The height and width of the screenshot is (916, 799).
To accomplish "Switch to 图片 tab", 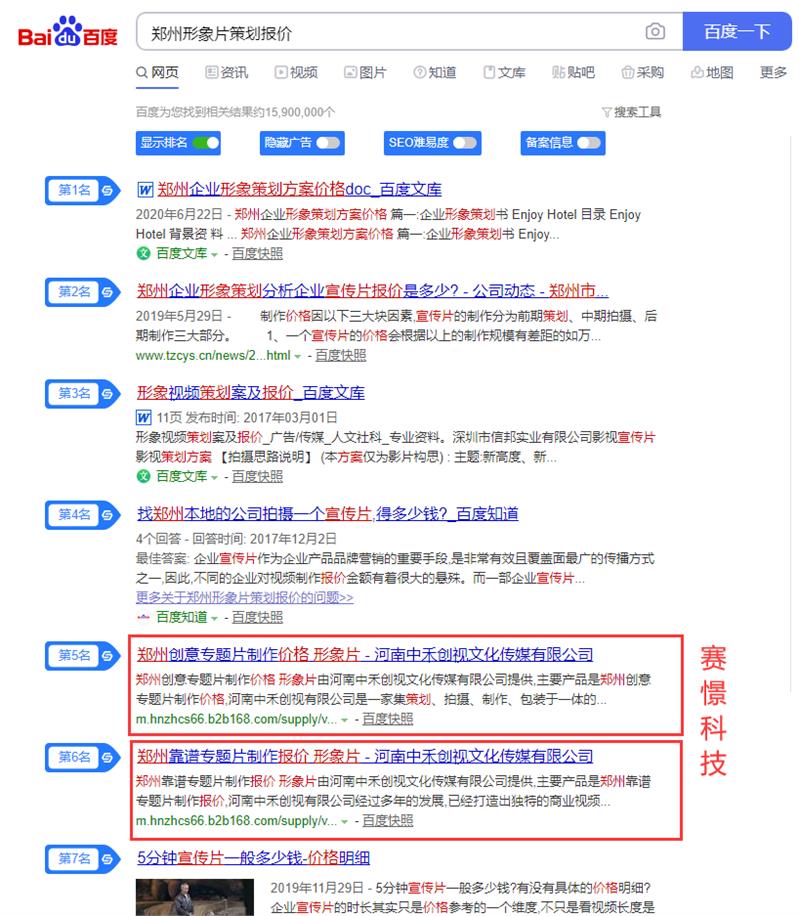I will point(365,72).
